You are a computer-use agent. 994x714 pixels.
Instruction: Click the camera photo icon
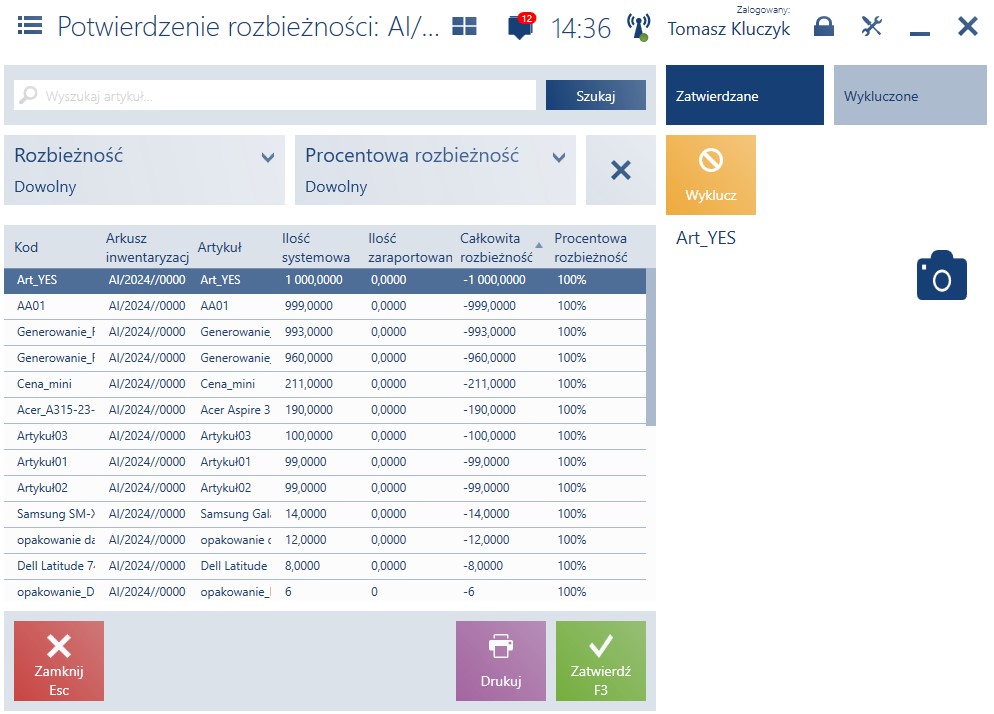tap(941, 275)
